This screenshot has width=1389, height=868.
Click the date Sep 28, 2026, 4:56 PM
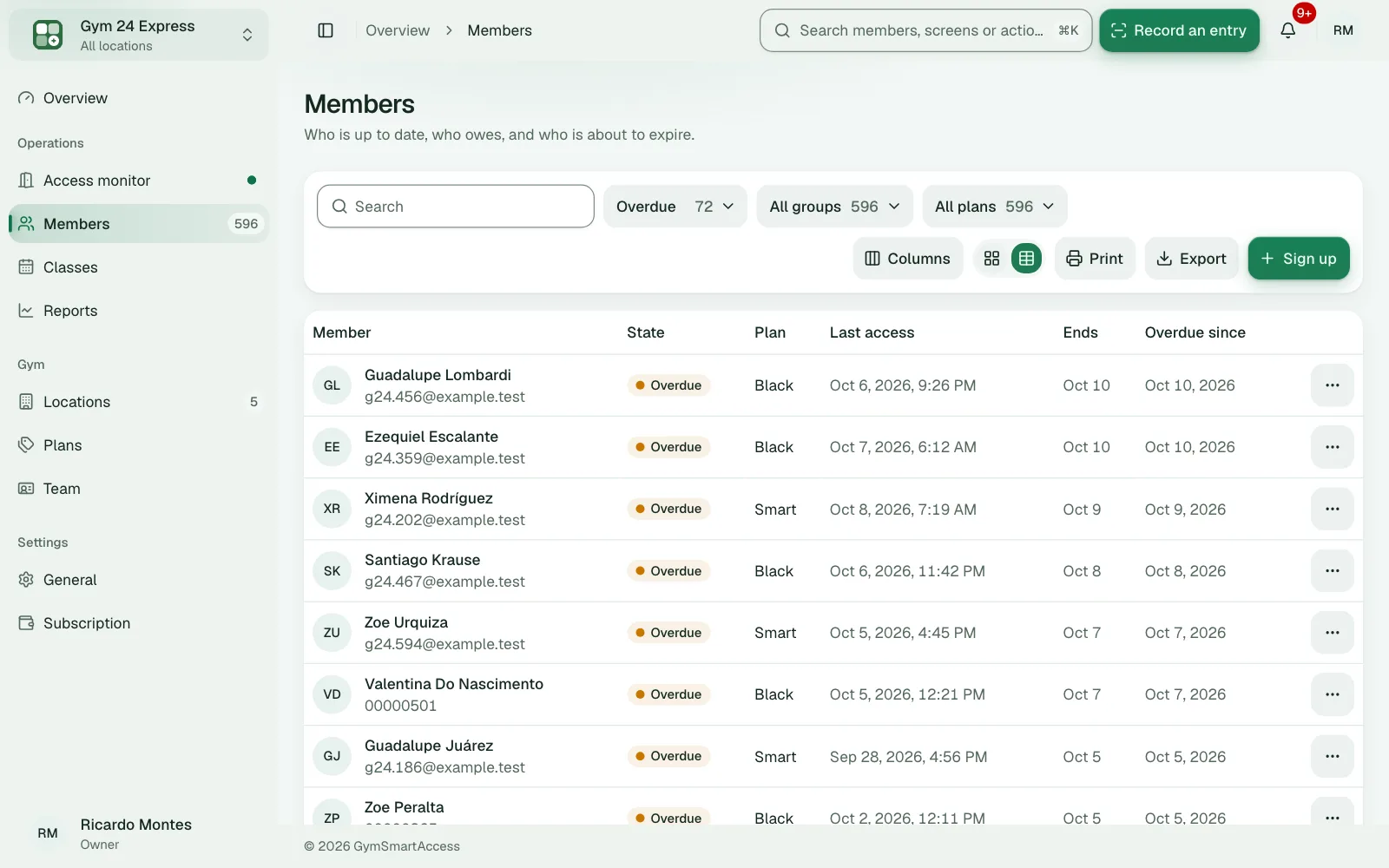click(908, 757)
